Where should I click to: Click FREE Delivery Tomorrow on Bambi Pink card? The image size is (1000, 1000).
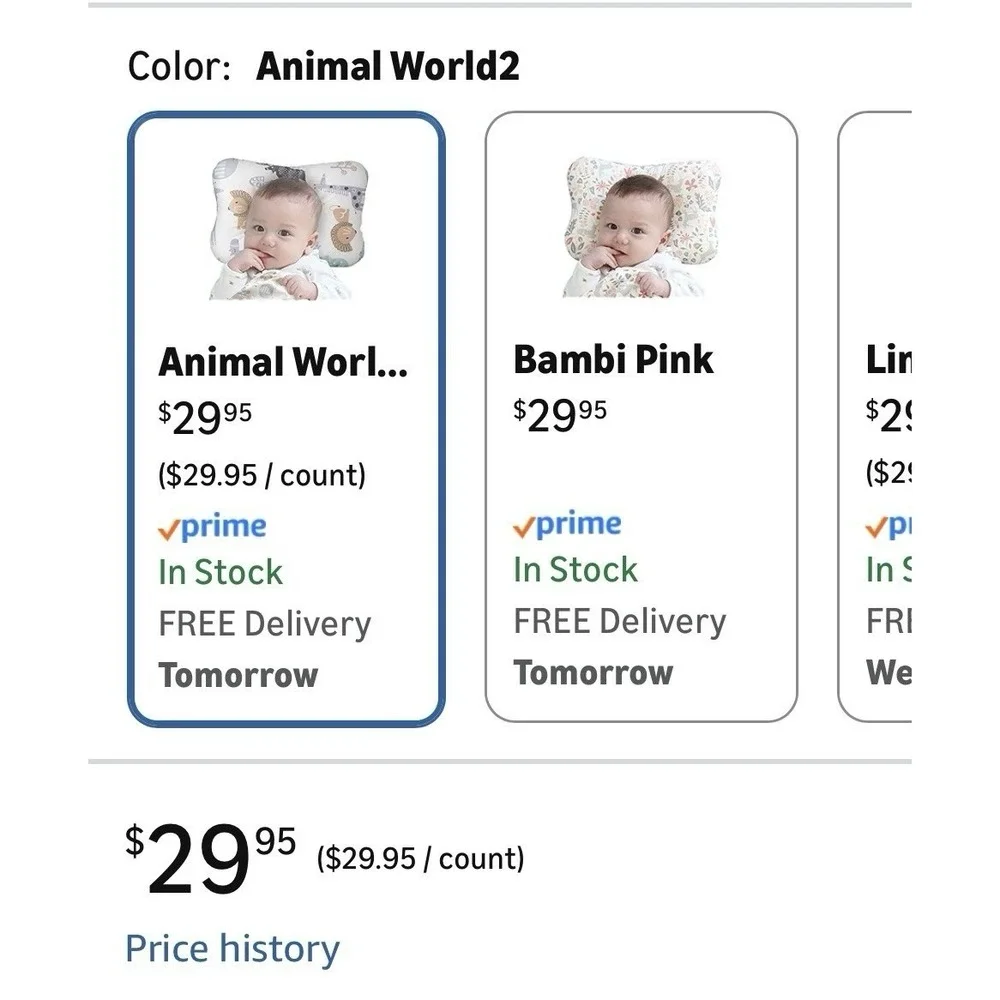[620, 647]
